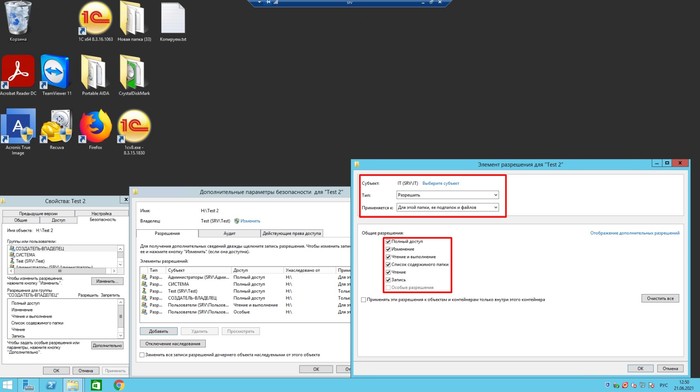Toggle the Чтение и выполнение checkbox
The image size is (700, 392).
point(388,257)
